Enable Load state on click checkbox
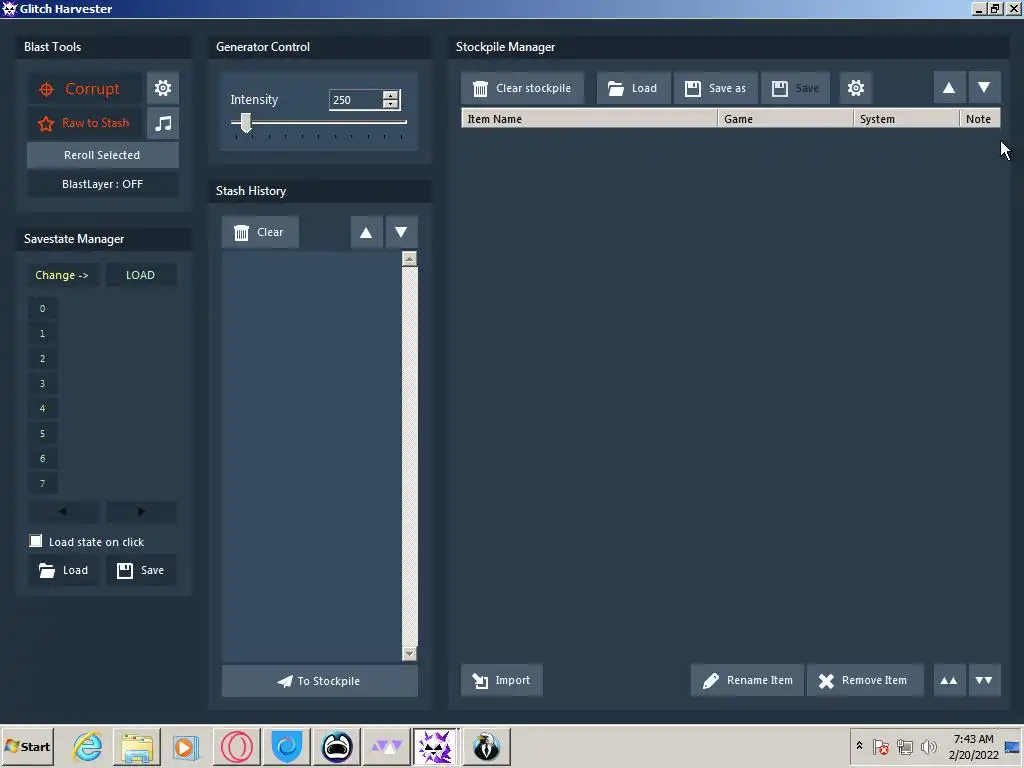This screenshot has width=1024, height=768. point(36,541)
